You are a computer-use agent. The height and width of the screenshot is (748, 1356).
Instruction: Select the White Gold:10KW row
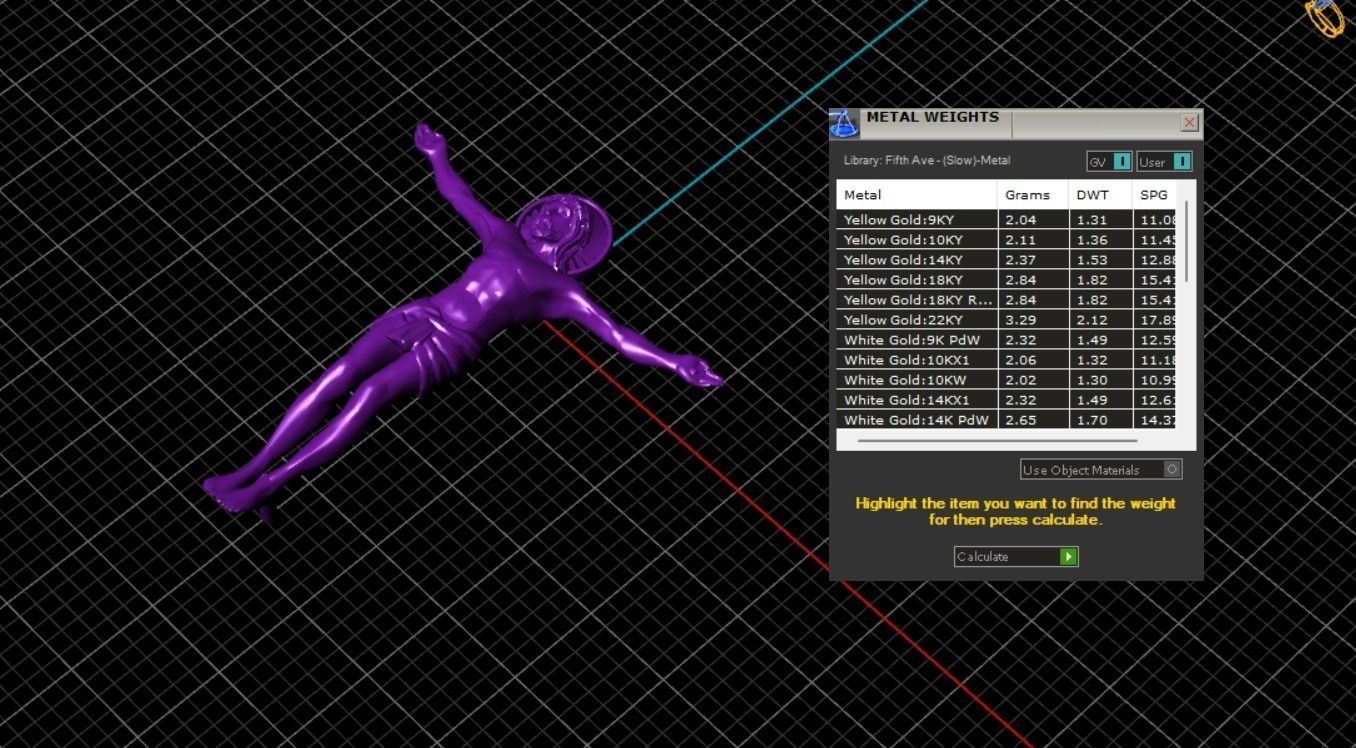tap(1006, 380)
